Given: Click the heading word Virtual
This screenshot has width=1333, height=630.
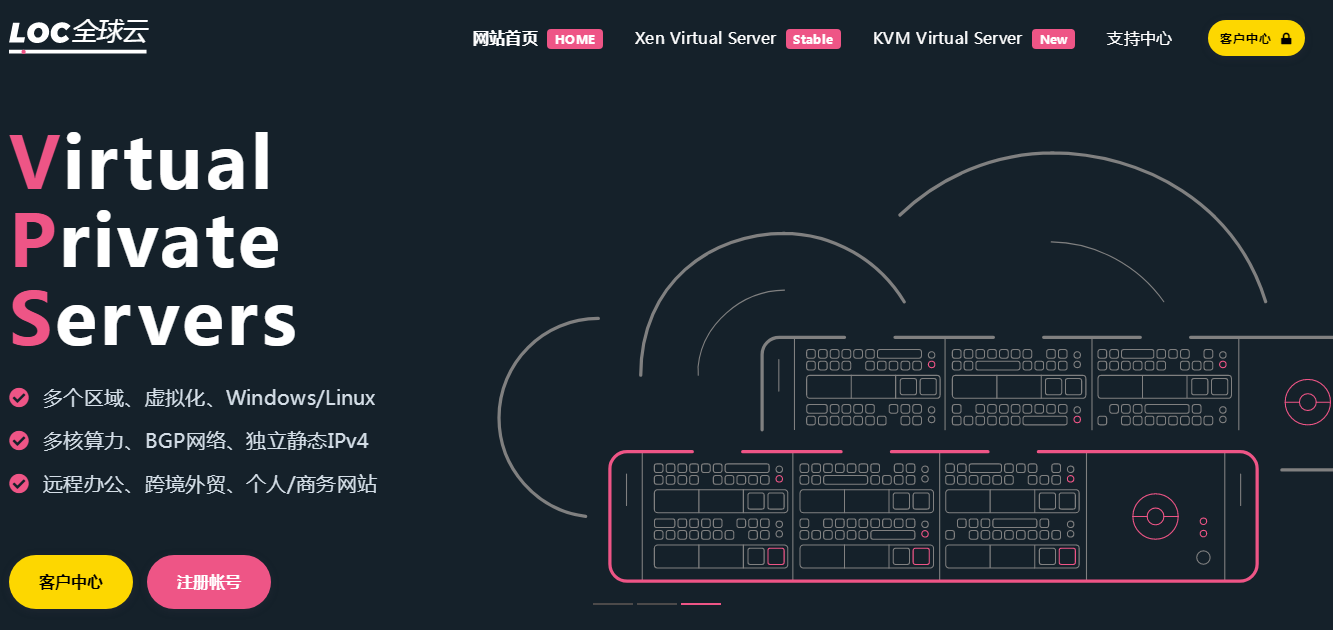Looking at the screenshot, I should (x=141, y=162).
